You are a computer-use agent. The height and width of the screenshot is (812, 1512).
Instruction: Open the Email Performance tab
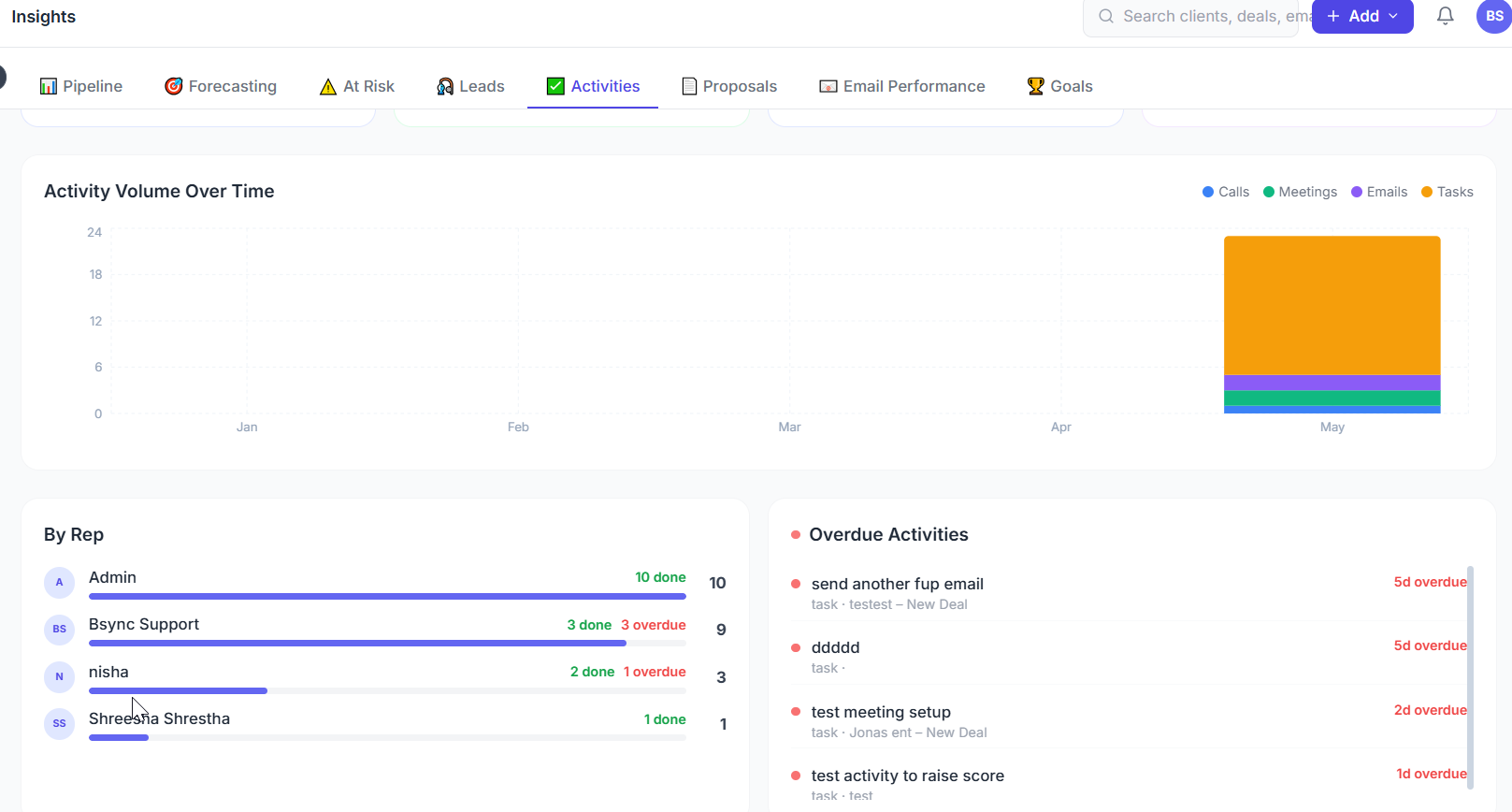(x=902, y=86)
